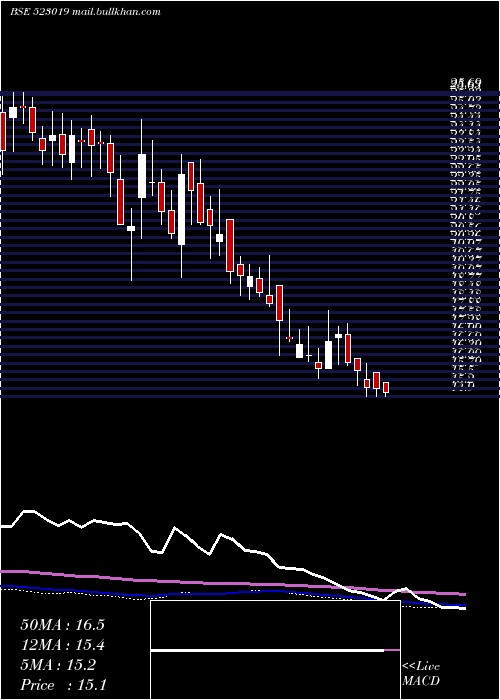Click the 'Price : 15.1' label
The image size is (500, 700).
click(x=63, y=685)
